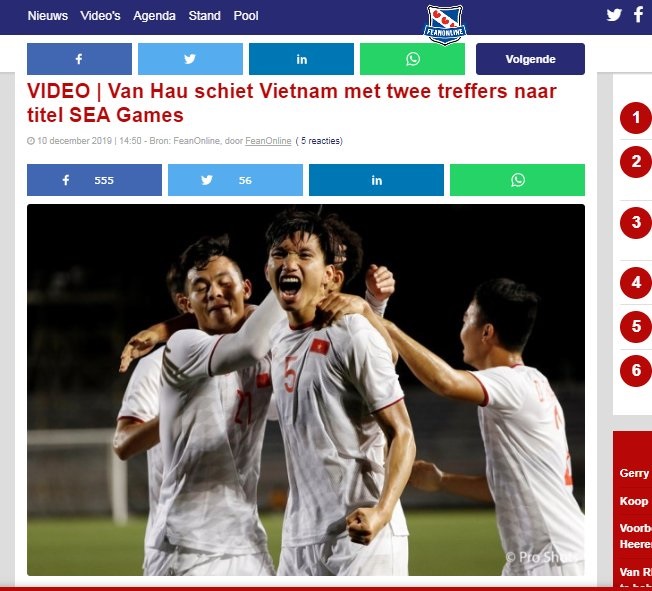Image resolution: width=652 pixels, height=591 pixels.
Task: Click Facebook share button showing 555
Action: (94, 180)
